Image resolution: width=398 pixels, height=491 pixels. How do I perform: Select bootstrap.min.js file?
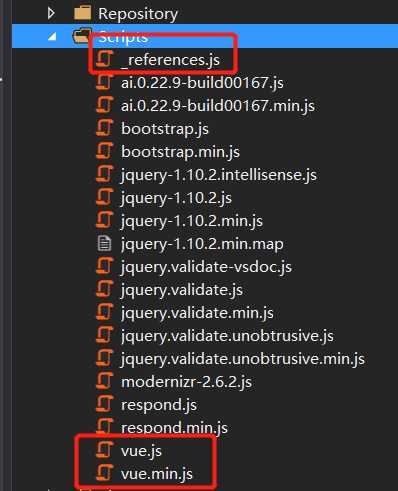(180, 152)
